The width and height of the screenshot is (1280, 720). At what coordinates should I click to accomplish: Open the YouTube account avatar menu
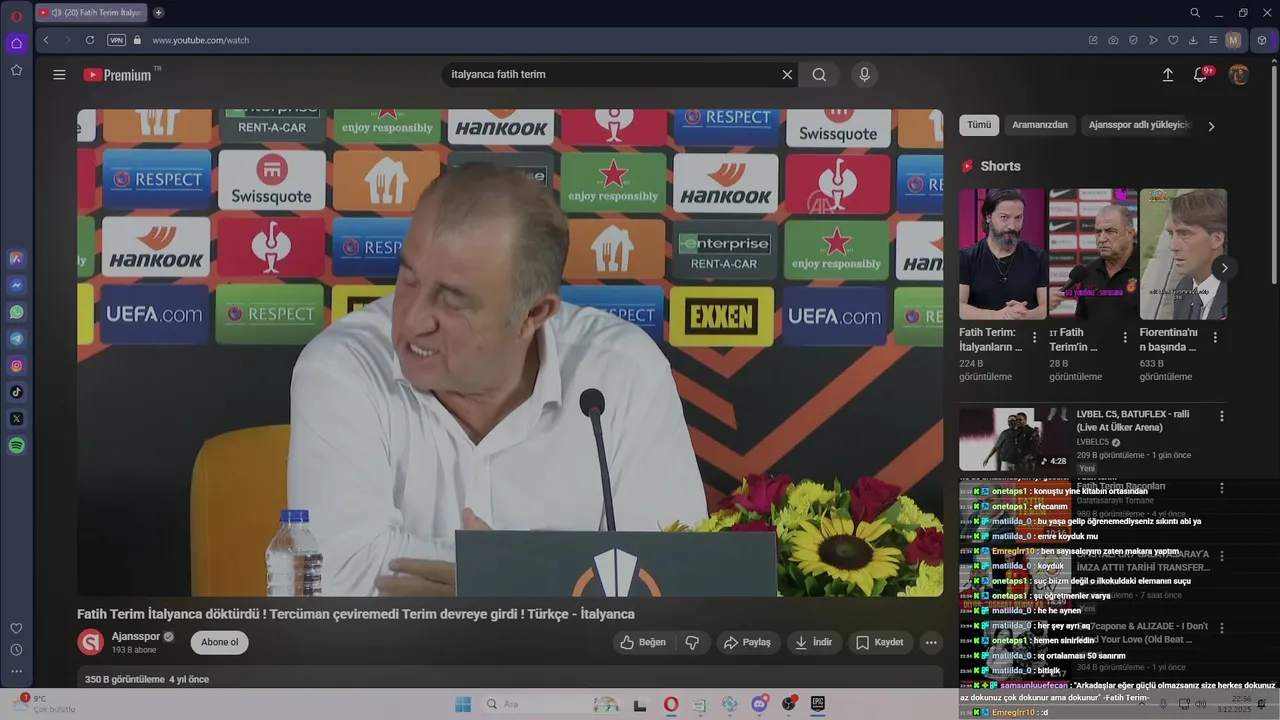(x=1238, y=75)
